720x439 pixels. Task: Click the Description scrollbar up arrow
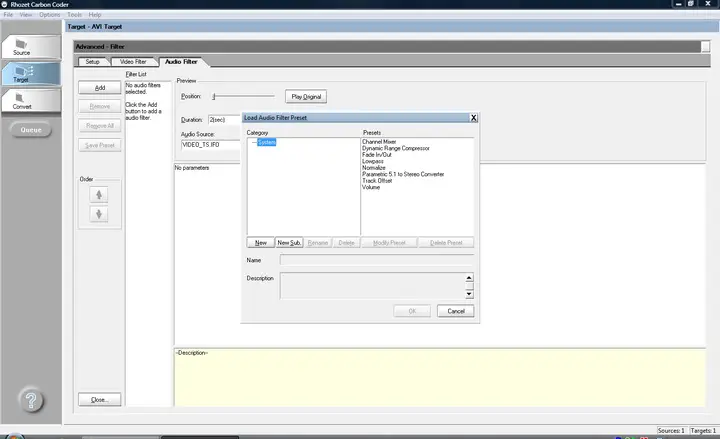[x=469, y=278]
